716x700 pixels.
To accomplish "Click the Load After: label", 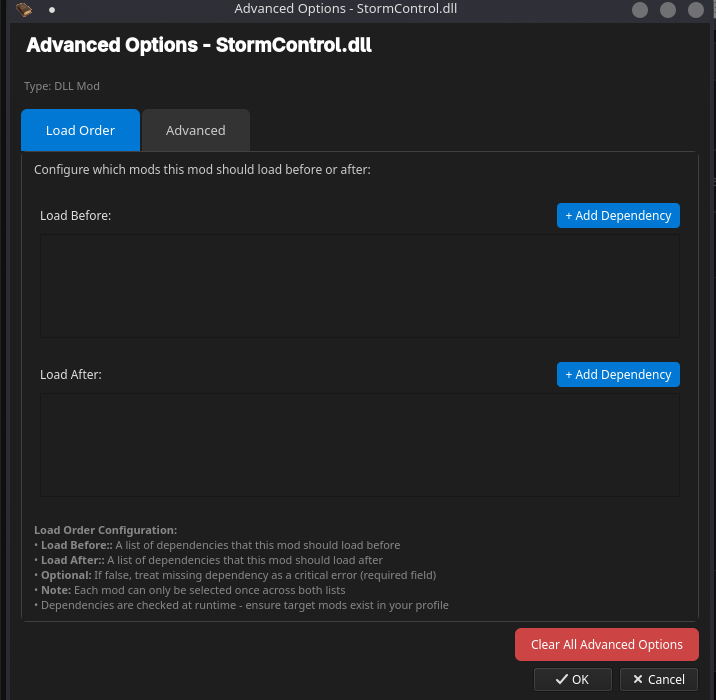I will tap(71, 375).
